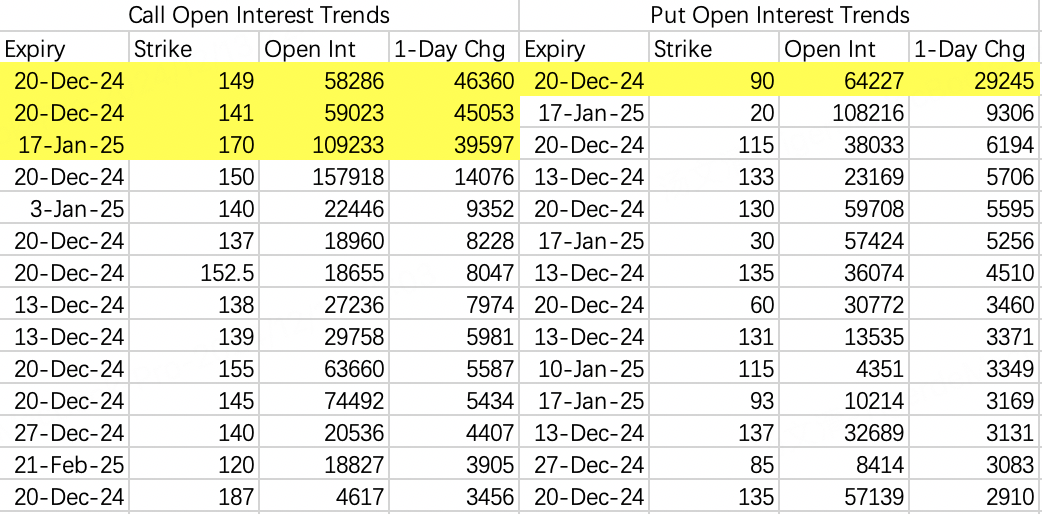Screen dimensions: 1042x514
Task: Select highlighted put open interest 64227
Action: click(843, 81)
